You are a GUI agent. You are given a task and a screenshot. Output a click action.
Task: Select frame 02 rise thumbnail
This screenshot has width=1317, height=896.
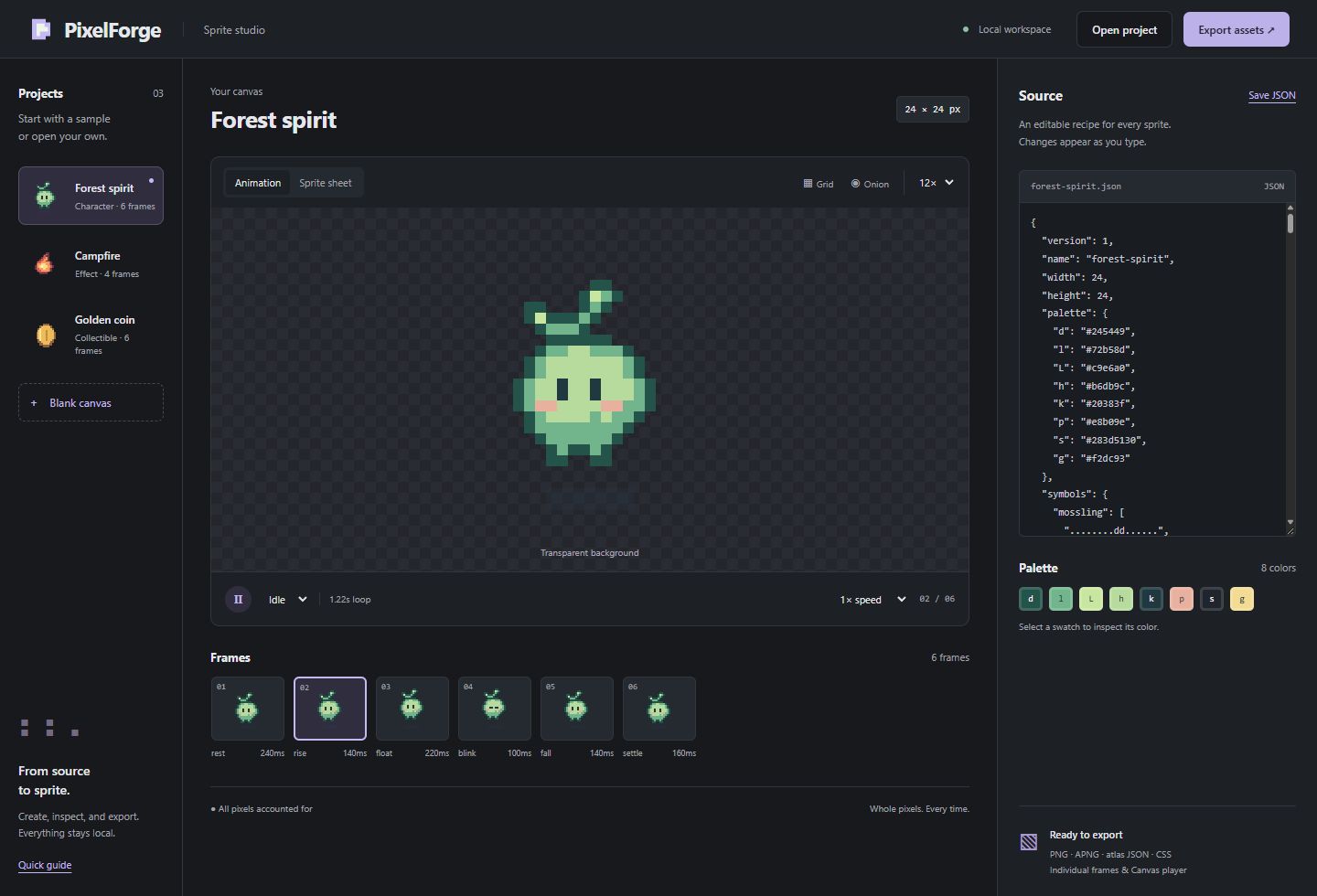click(x=330, y=709)
